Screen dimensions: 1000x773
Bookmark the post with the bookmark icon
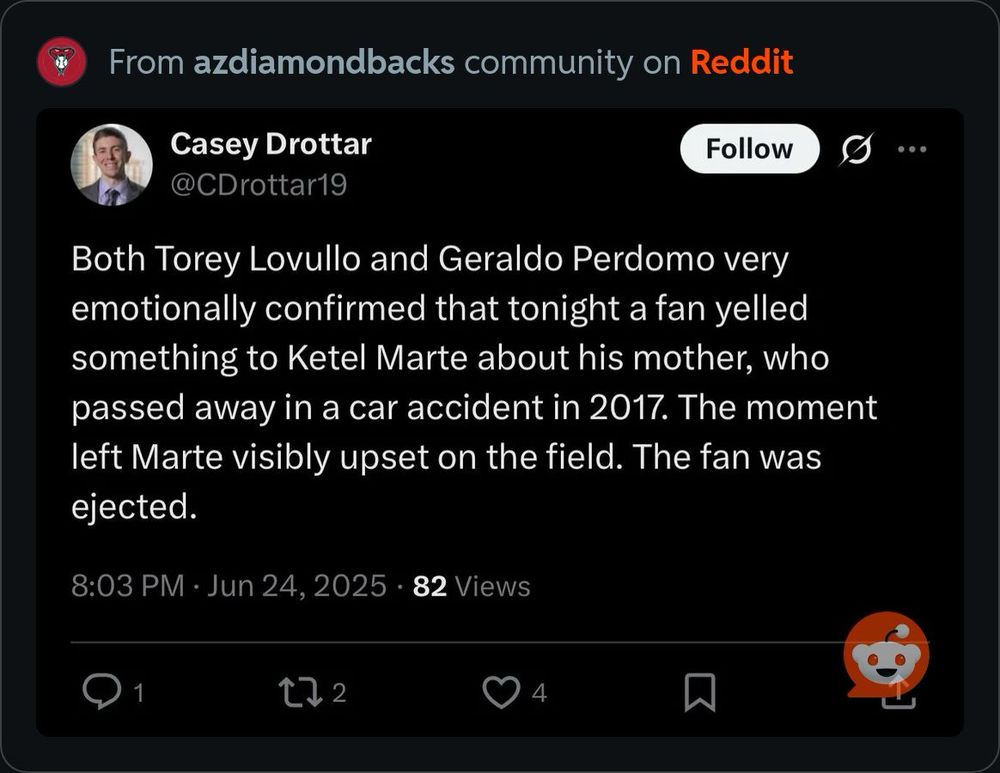click(x=700, y=692)
